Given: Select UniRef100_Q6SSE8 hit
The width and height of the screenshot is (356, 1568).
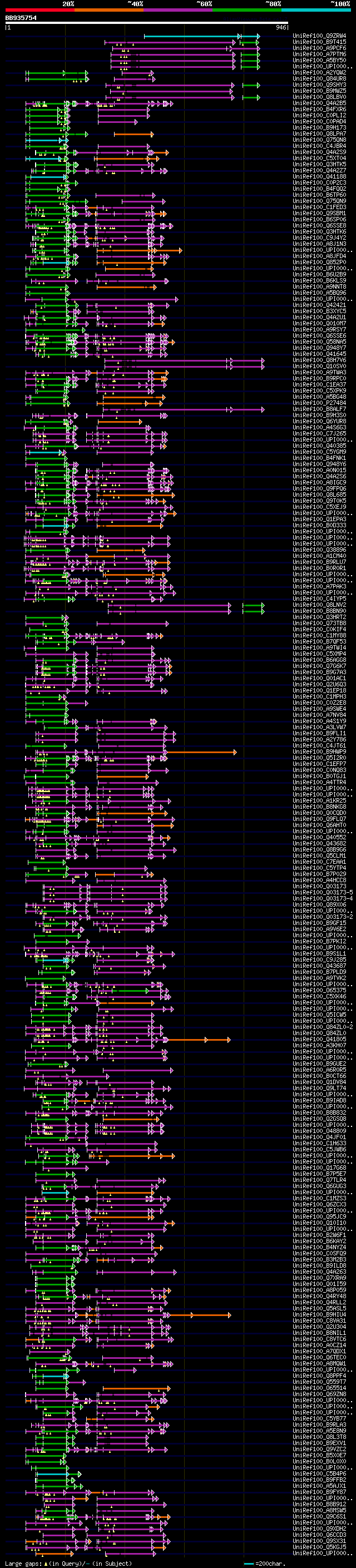Looking at the screenshot, I should point(319,225).
